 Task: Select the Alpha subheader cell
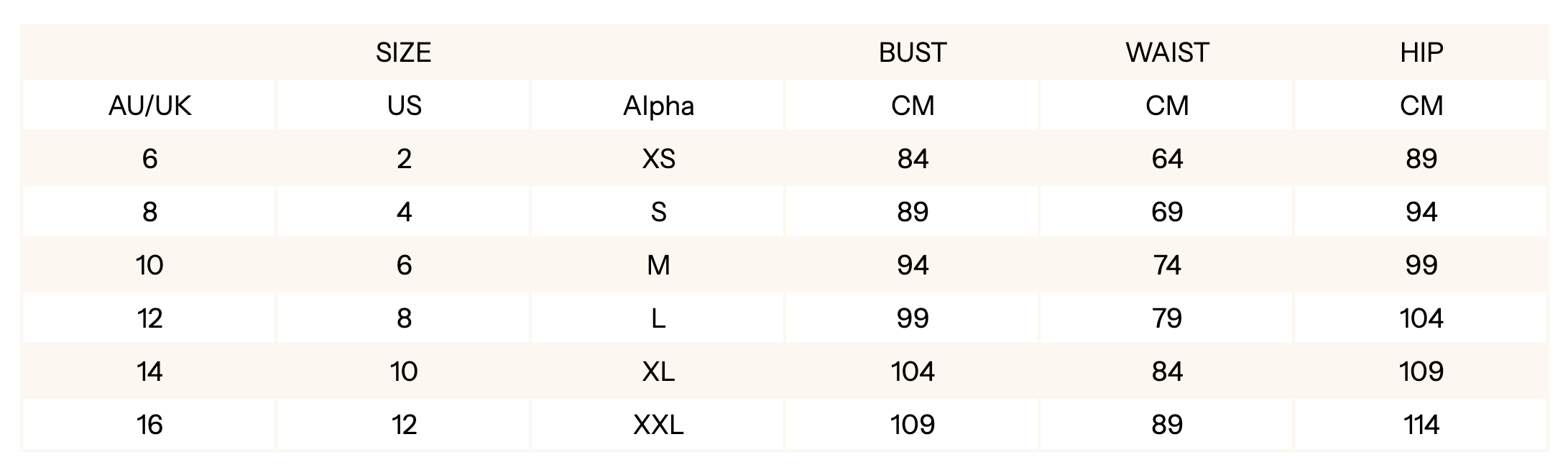tap(658, 106)
